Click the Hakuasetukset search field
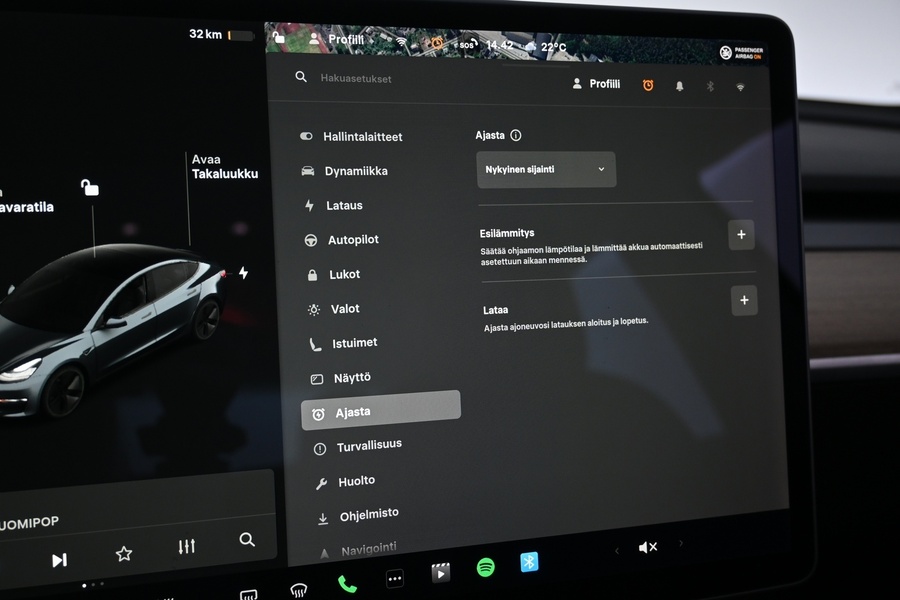Image resolution: width=900 pixels, height=600 pixels. 355,77
